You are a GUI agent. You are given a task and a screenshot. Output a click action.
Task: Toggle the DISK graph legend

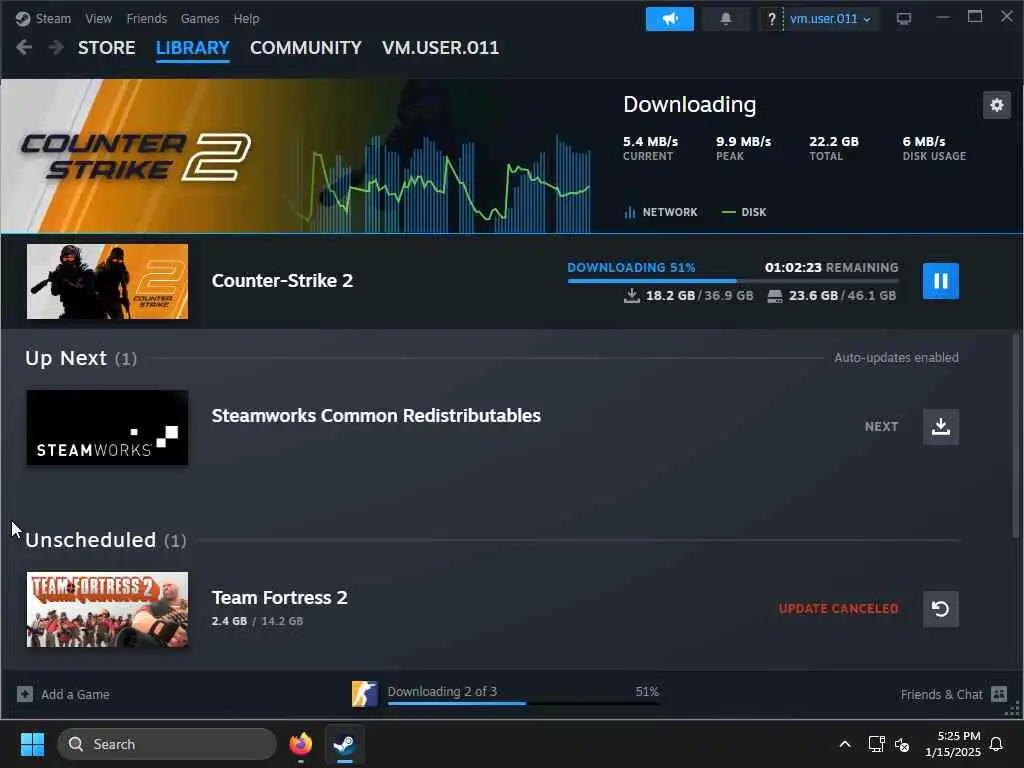point(744,212)
